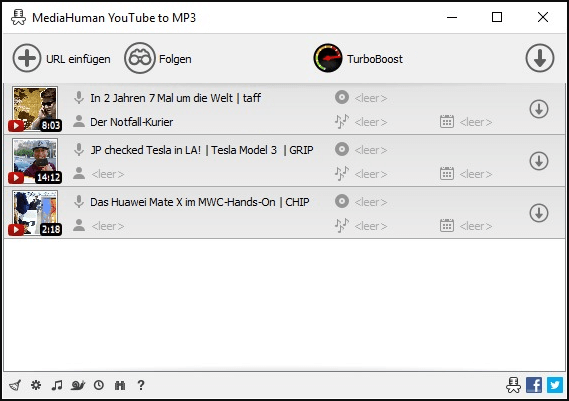Click the broom clear-list icon in status bar
The height and width of the screenshot is (401, 569).
(15, 385)
